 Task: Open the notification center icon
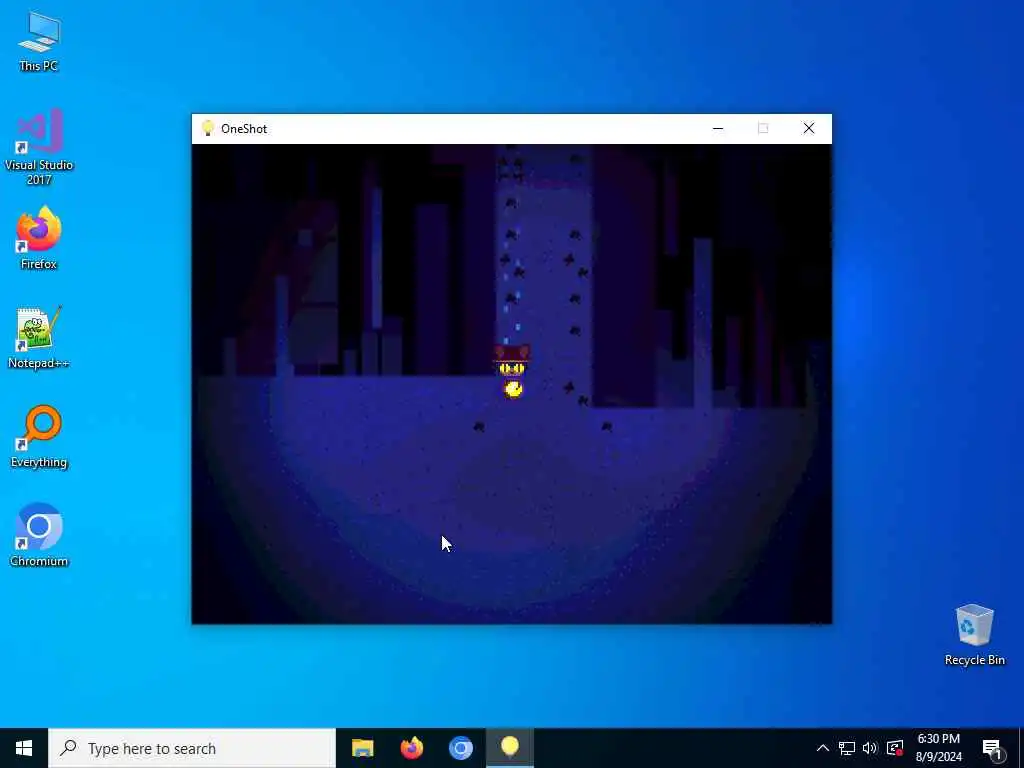tap(993, 749)
